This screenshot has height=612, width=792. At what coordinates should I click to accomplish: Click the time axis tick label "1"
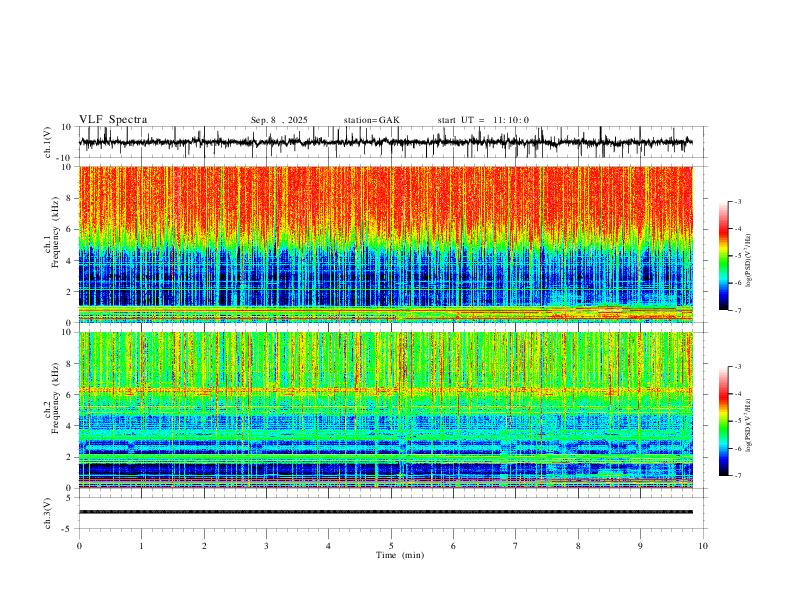[x=141, y=546]
